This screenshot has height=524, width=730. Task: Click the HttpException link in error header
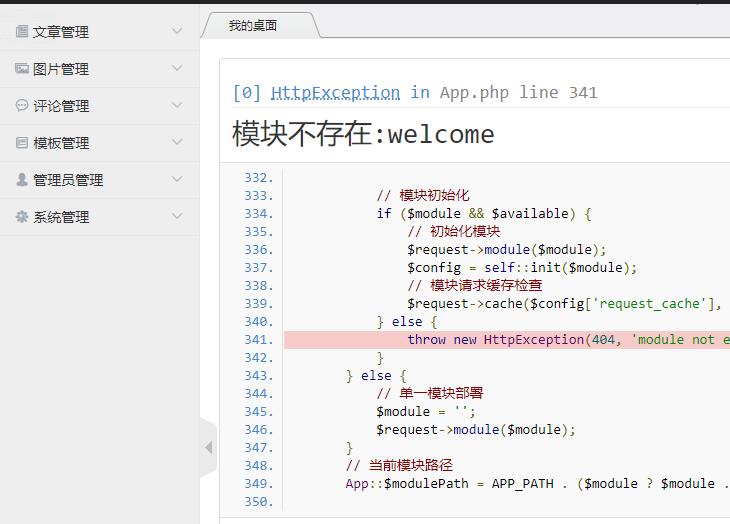pos(335,93)
